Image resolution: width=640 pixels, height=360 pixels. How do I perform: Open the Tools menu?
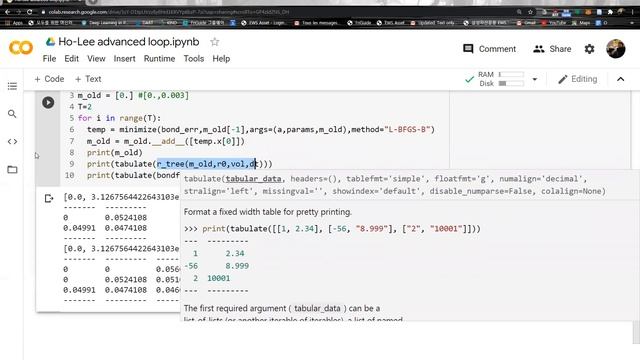pos(193,59)
